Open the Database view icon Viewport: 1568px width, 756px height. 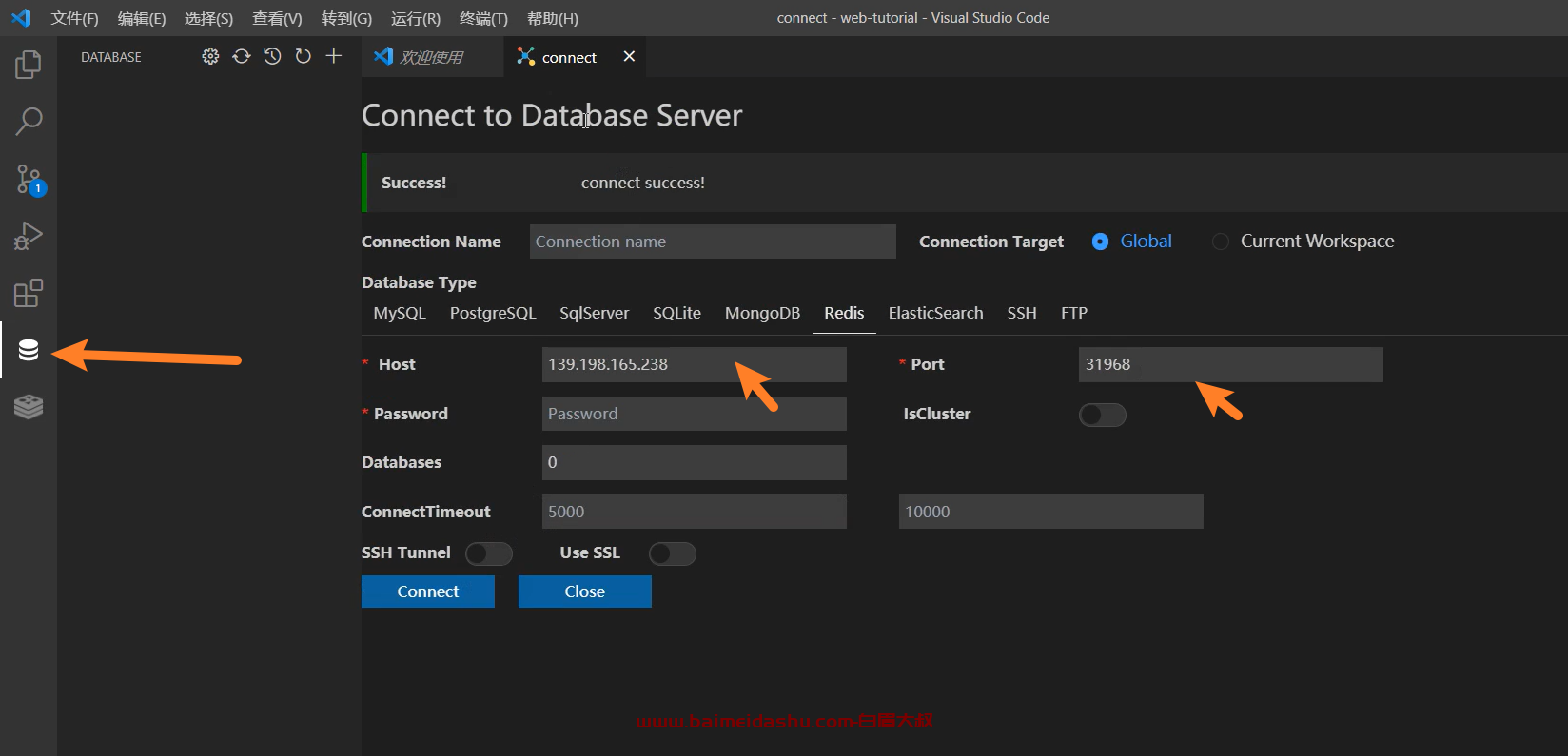[29, 350]
